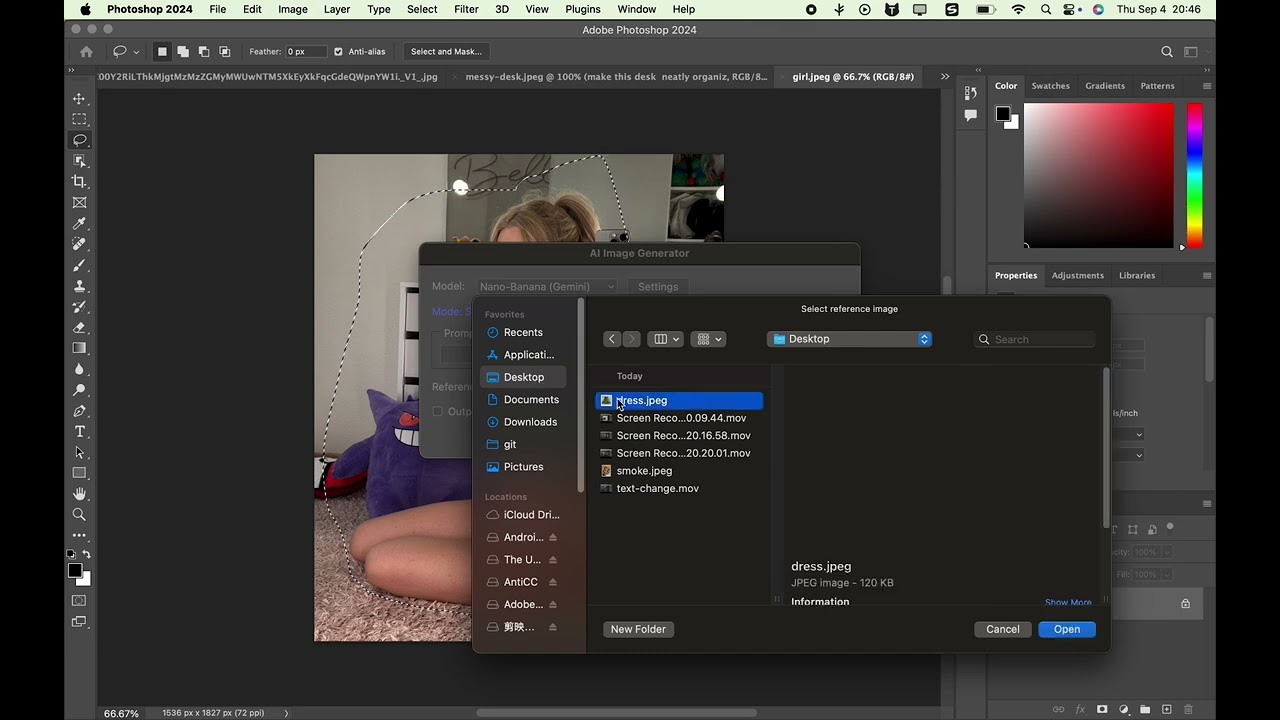This screenshot has width=1280, height=720.
Task: Select the Move tool
Action: point(79,98)
